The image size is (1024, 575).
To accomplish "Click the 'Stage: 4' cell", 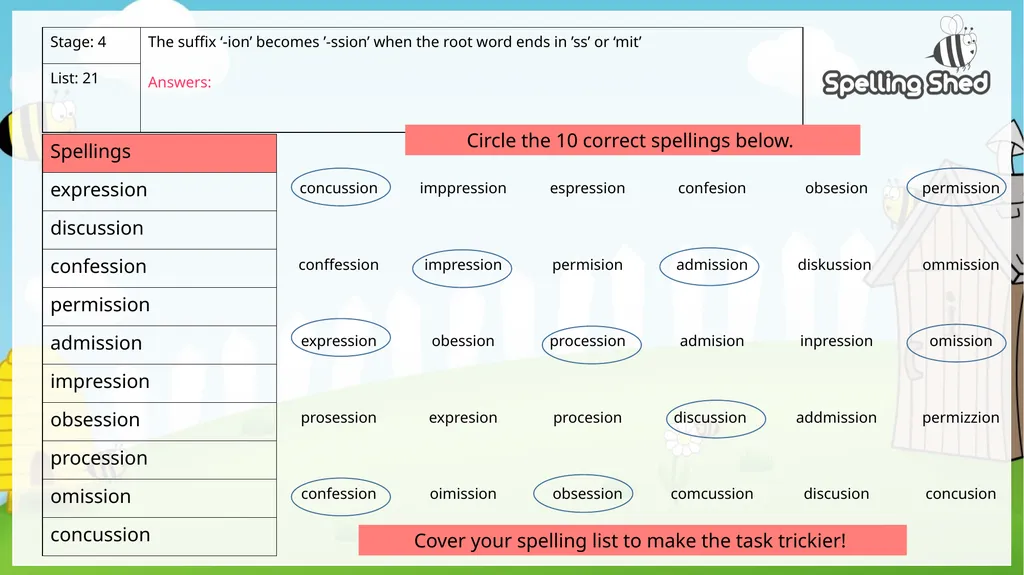I will 91,46.
